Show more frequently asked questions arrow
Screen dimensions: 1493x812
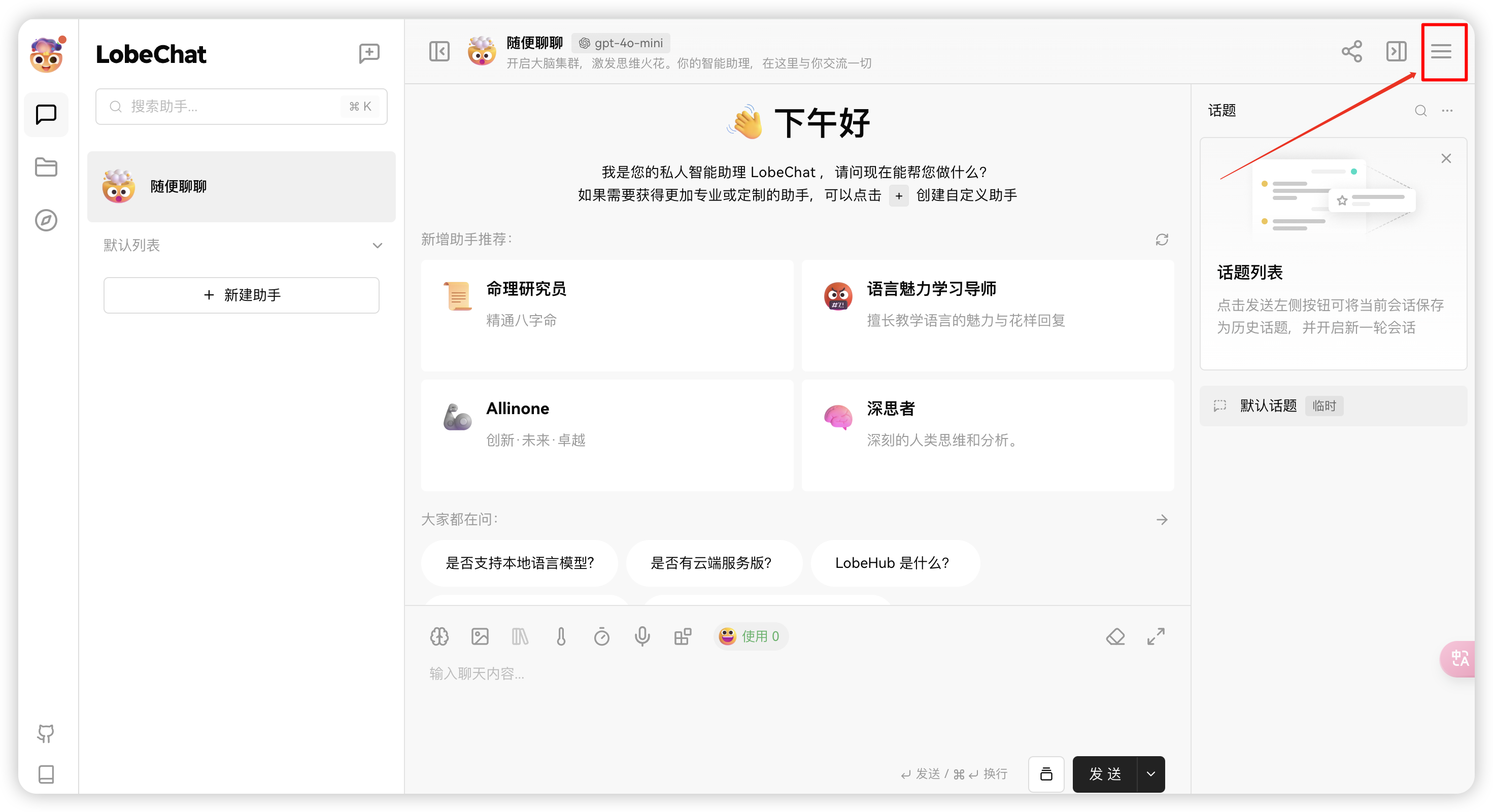[1162, 519]
